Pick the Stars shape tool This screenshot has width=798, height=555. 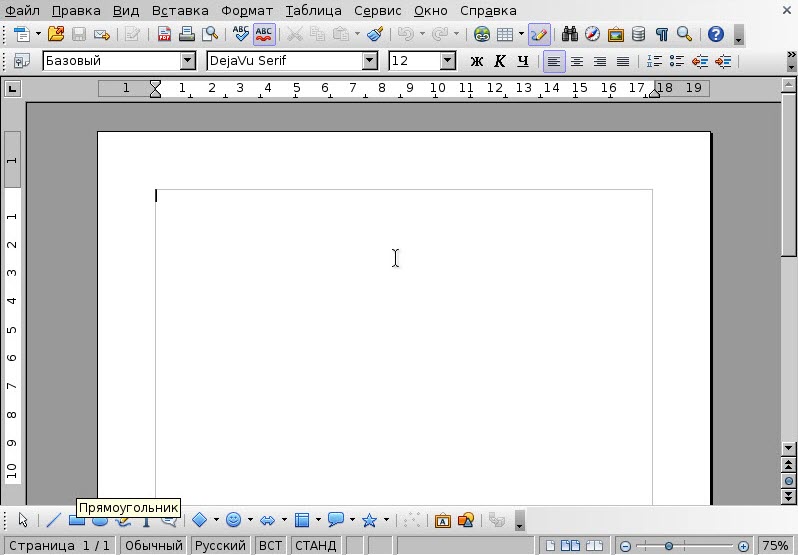(369, 520)
